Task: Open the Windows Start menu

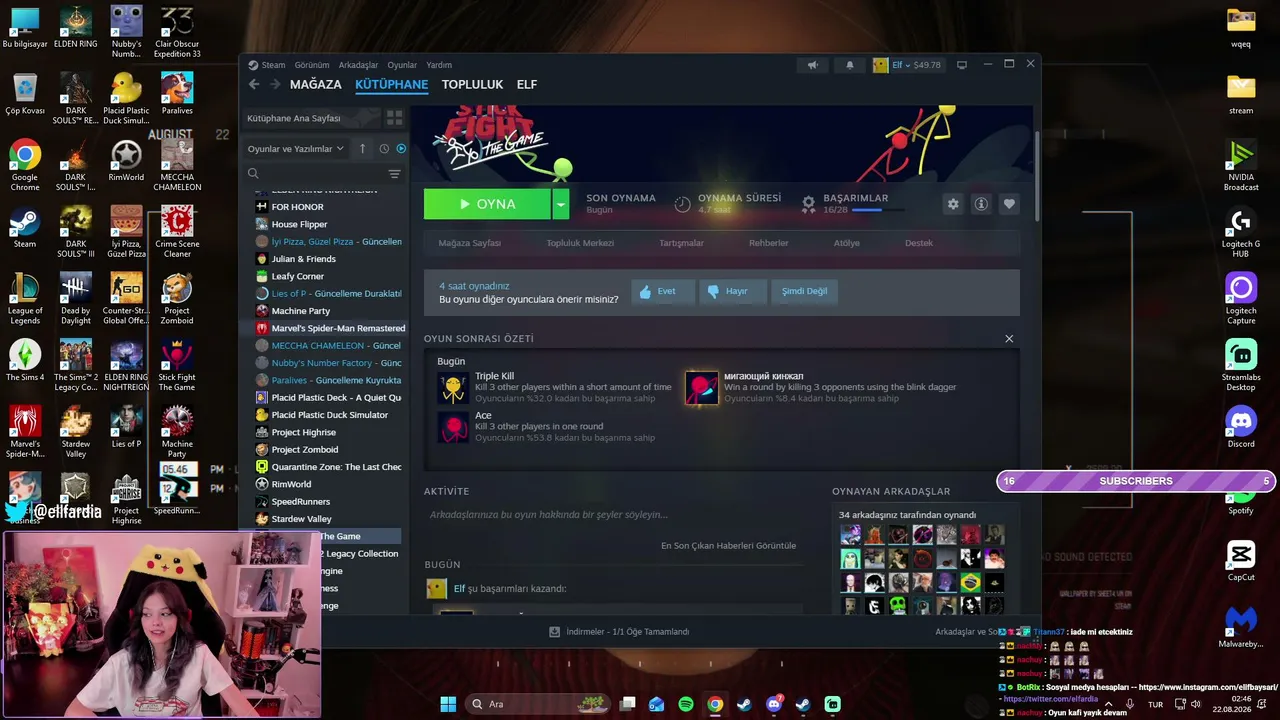Action: (x=448, y=704)
